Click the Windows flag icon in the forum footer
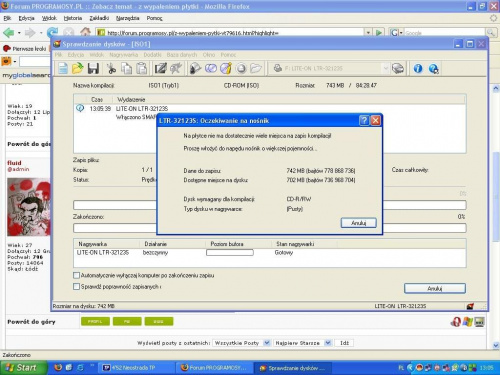The image size is (500, 375). (467, 322)
